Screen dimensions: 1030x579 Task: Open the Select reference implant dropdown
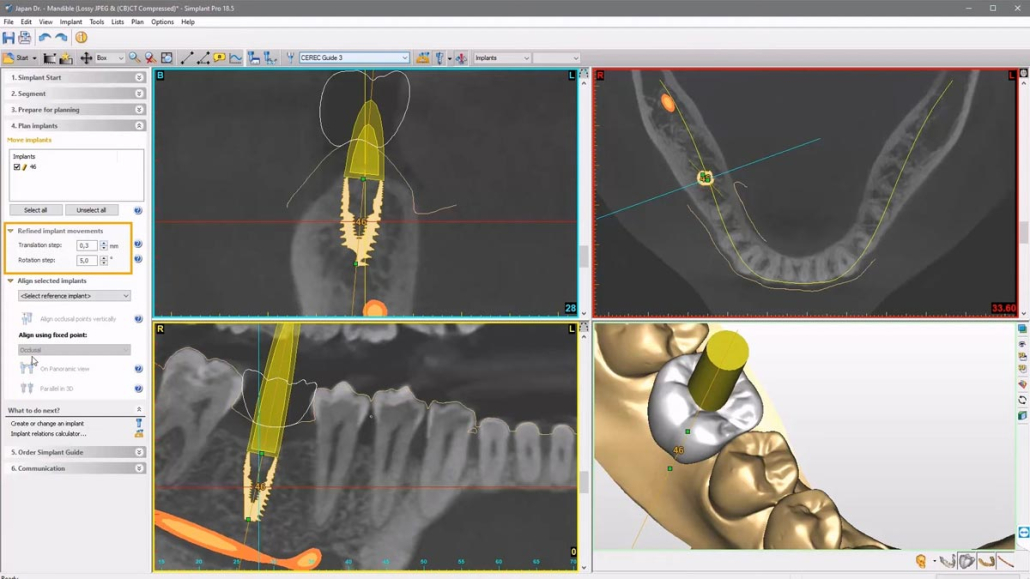[74, 296]
